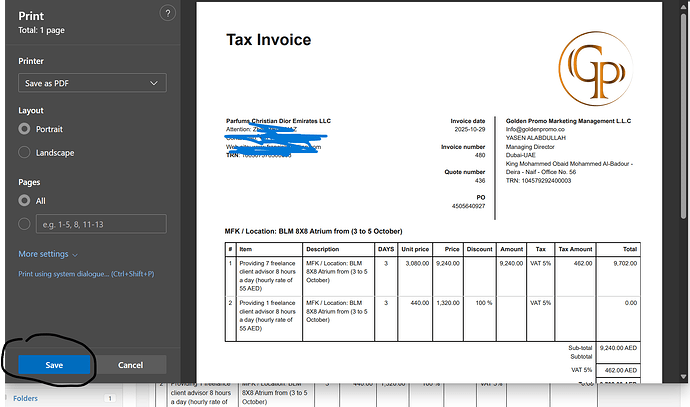Image resolution: width=690 pixels, height=407 pixels.
Task: Open the print dialog help icon
Action: (x=167, y=13)
